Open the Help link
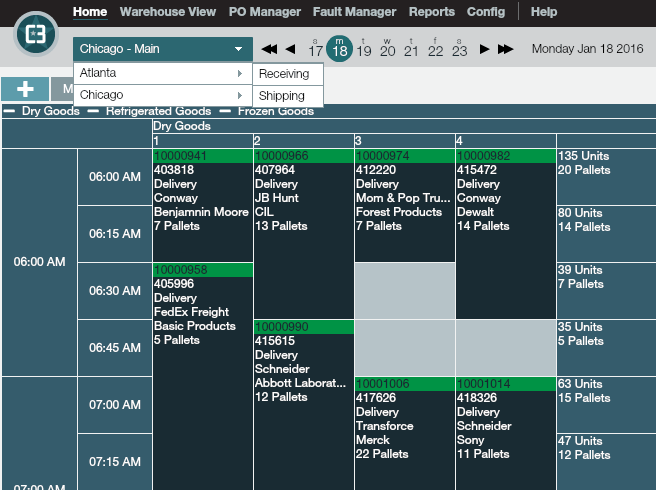Viewport: 656px width, 490px height. click(544, 12)
